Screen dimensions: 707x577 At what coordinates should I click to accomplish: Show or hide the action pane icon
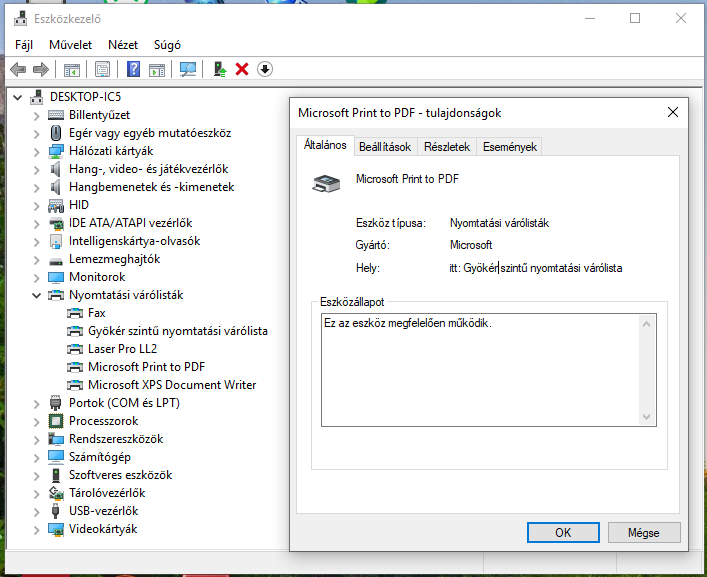pos(157,69)
